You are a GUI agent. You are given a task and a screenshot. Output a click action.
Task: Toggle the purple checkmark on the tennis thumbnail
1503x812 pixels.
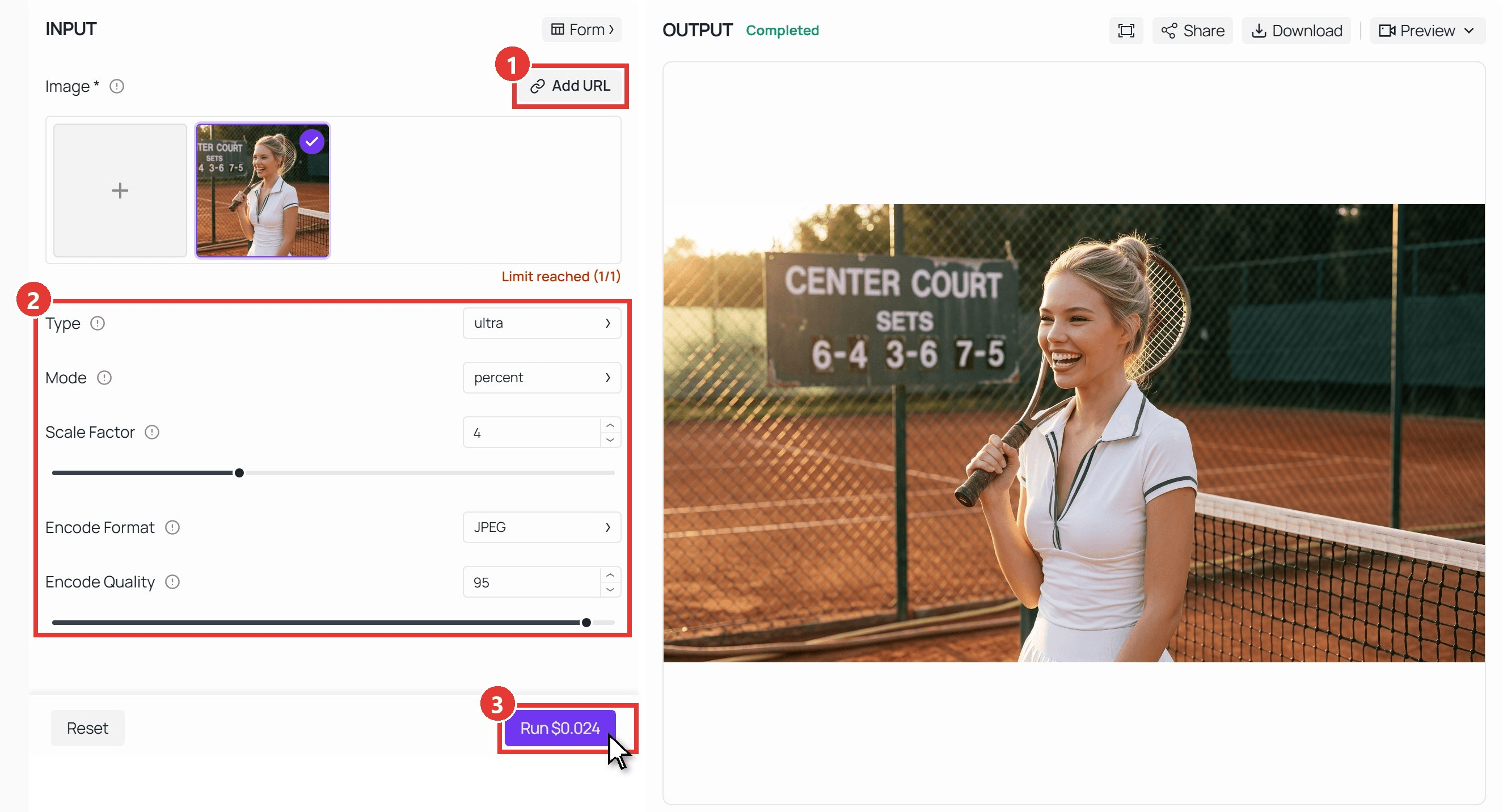pos(312,142)
